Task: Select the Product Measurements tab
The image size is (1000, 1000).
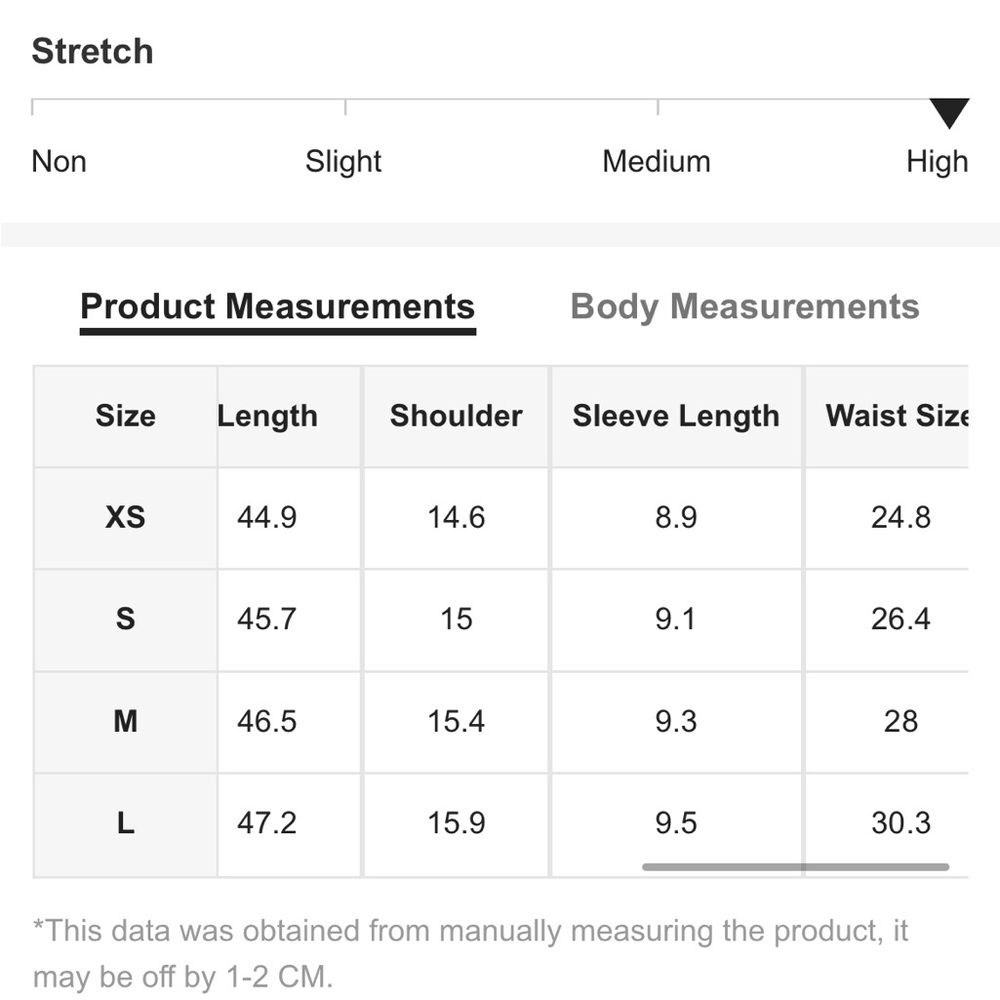Action: click(x=277, y=307)
